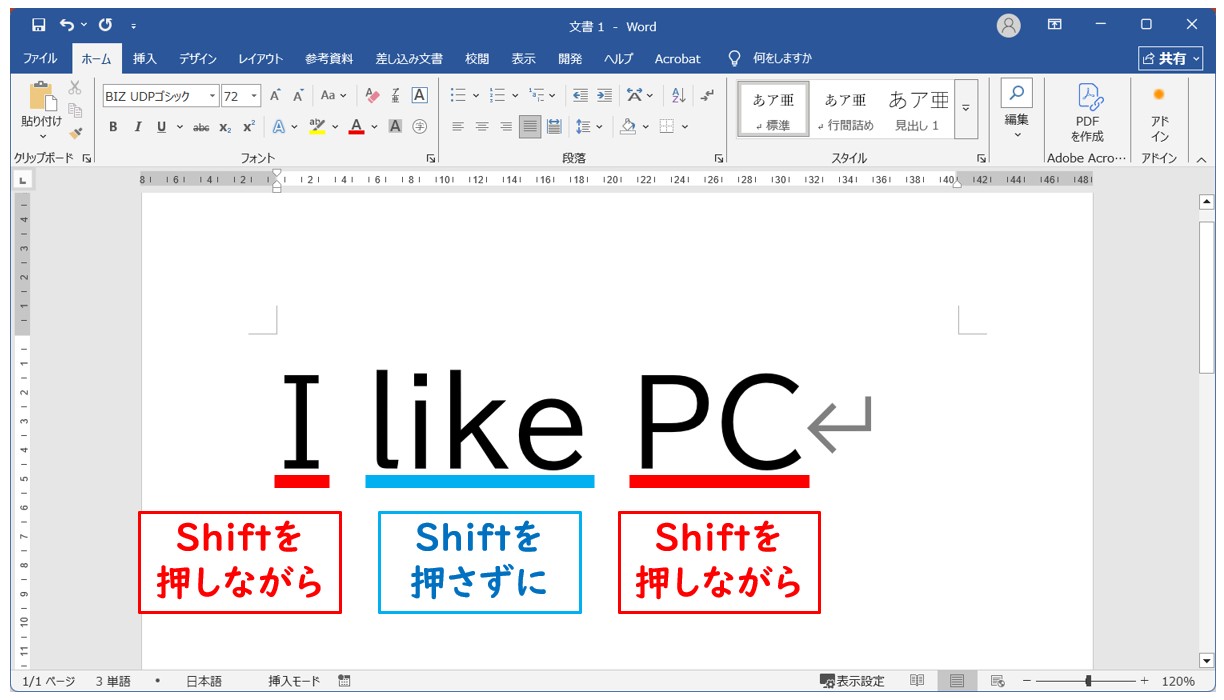
Task: Open text highlight color picker arrow
Action: coord(335,127)
